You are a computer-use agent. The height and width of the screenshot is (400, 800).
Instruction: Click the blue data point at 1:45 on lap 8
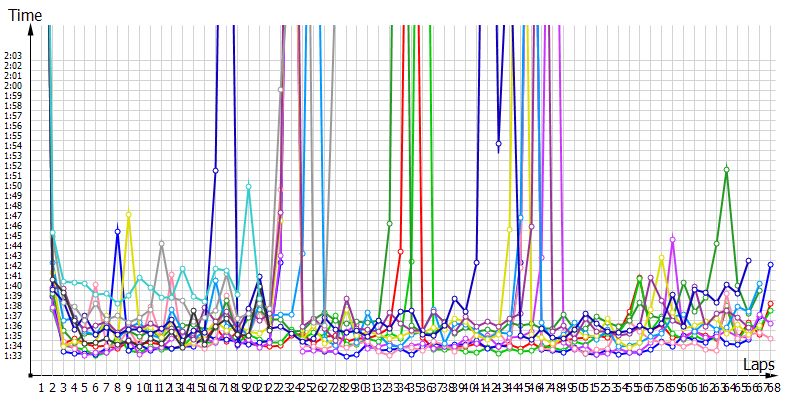[x=117, y=232]
